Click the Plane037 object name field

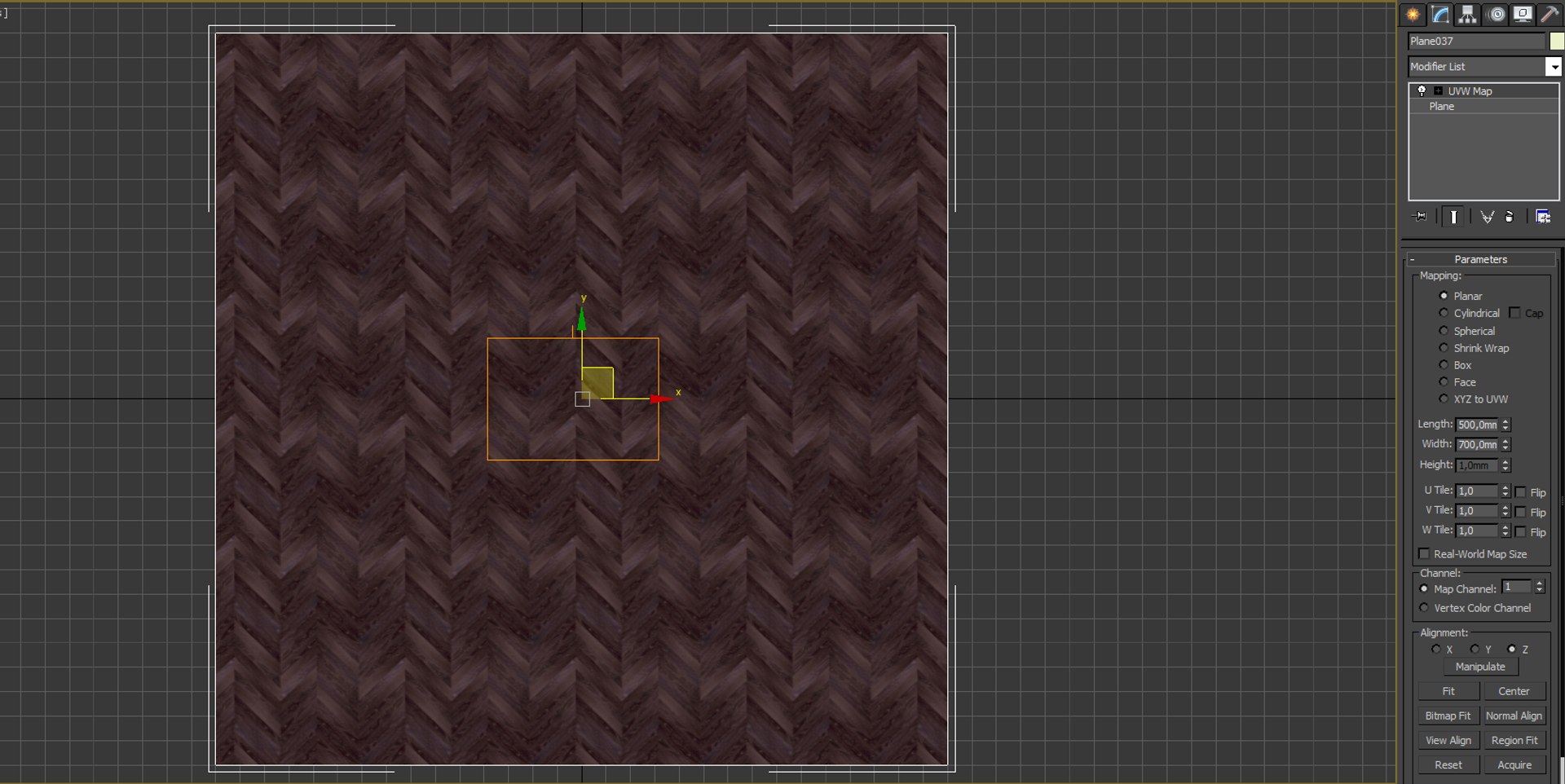(x=1476, y=41)
